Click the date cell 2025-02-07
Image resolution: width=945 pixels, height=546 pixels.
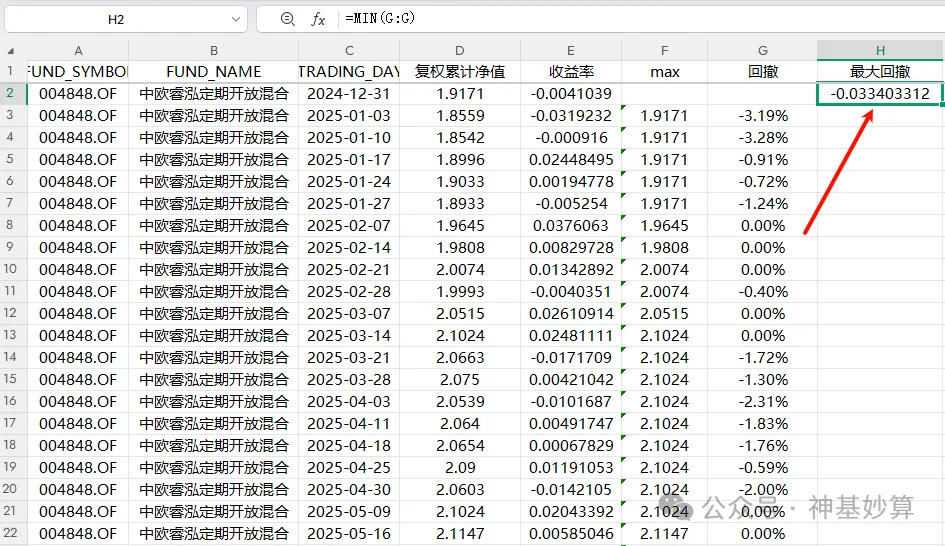349,226
